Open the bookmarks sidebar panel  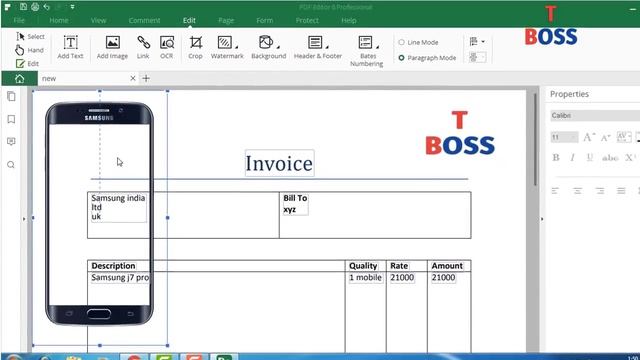tap(11, 119)
